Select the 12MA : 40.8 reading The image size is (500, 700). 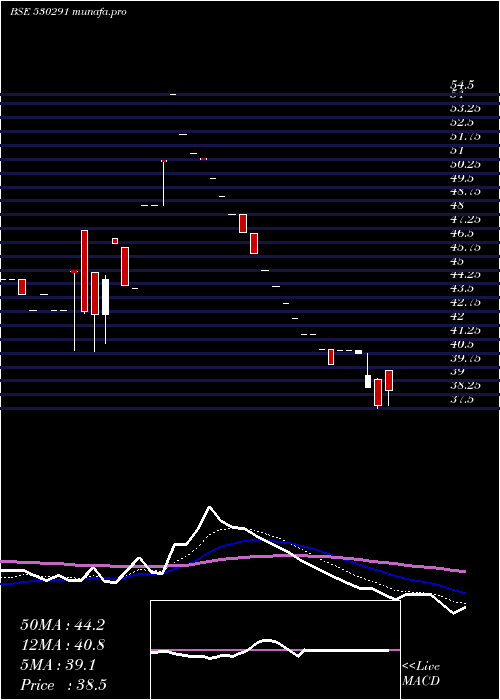pos(62,645)
